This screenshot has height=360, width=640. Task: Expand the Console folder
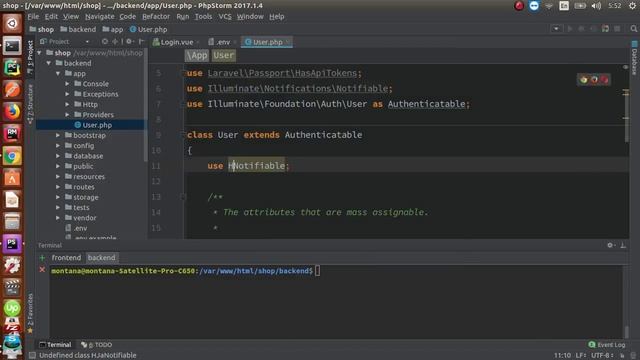tap(67, 84)
